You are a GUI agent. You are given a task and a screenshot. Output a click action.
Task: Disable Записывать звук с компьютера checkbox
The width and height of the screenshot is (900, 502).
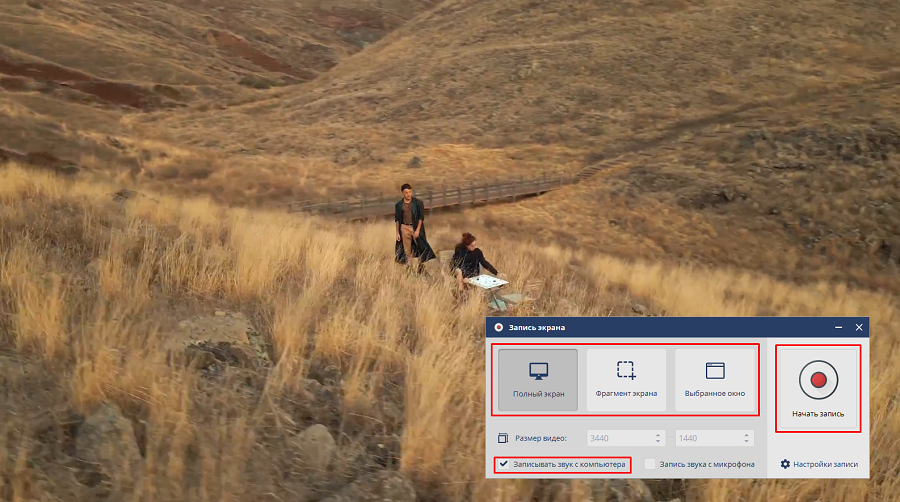[504, 464]
